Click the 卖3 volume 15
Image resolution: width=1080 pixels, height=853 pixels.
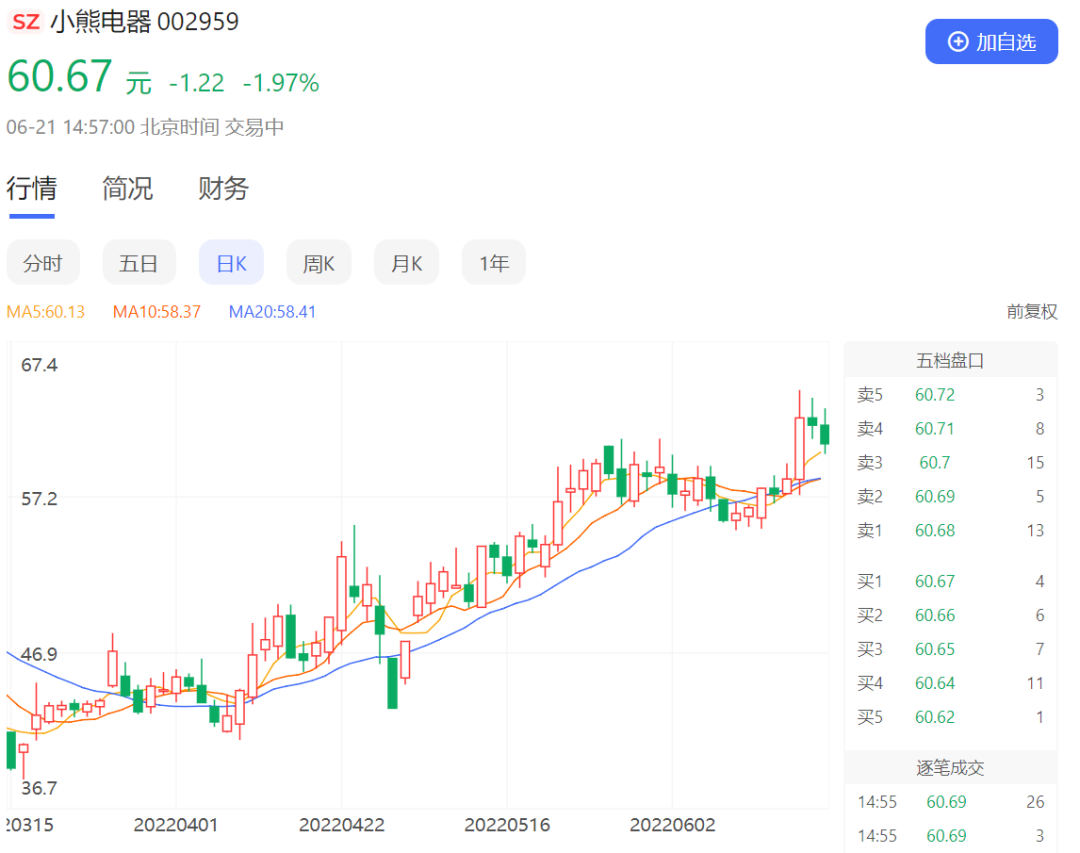click(1035, 462)
